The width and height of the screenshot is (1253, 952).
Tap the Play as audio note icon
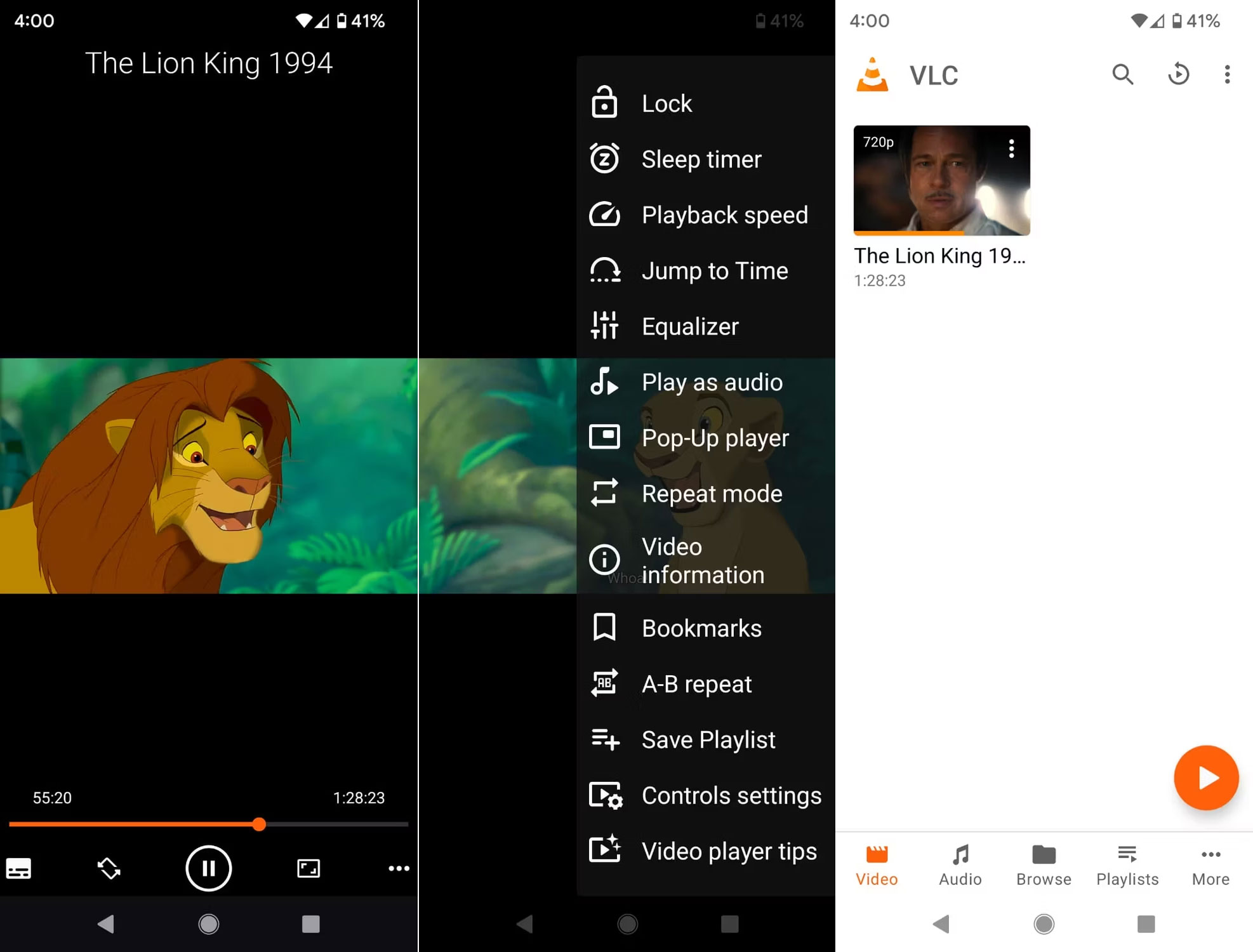pos(604,382)
